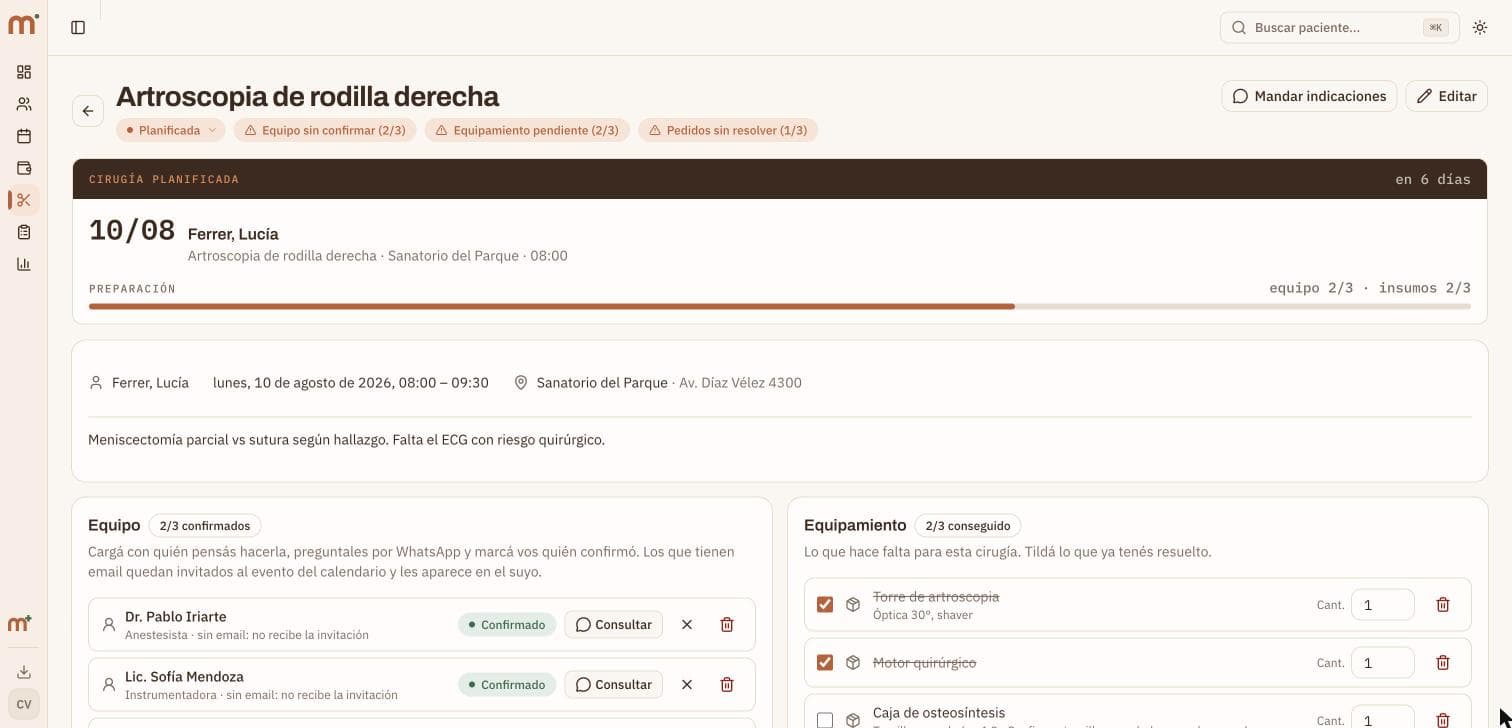The image size is (1512, 728).
Task: Click the Av. Díaz Vélez 4300 address
Action: pos(740,383)
